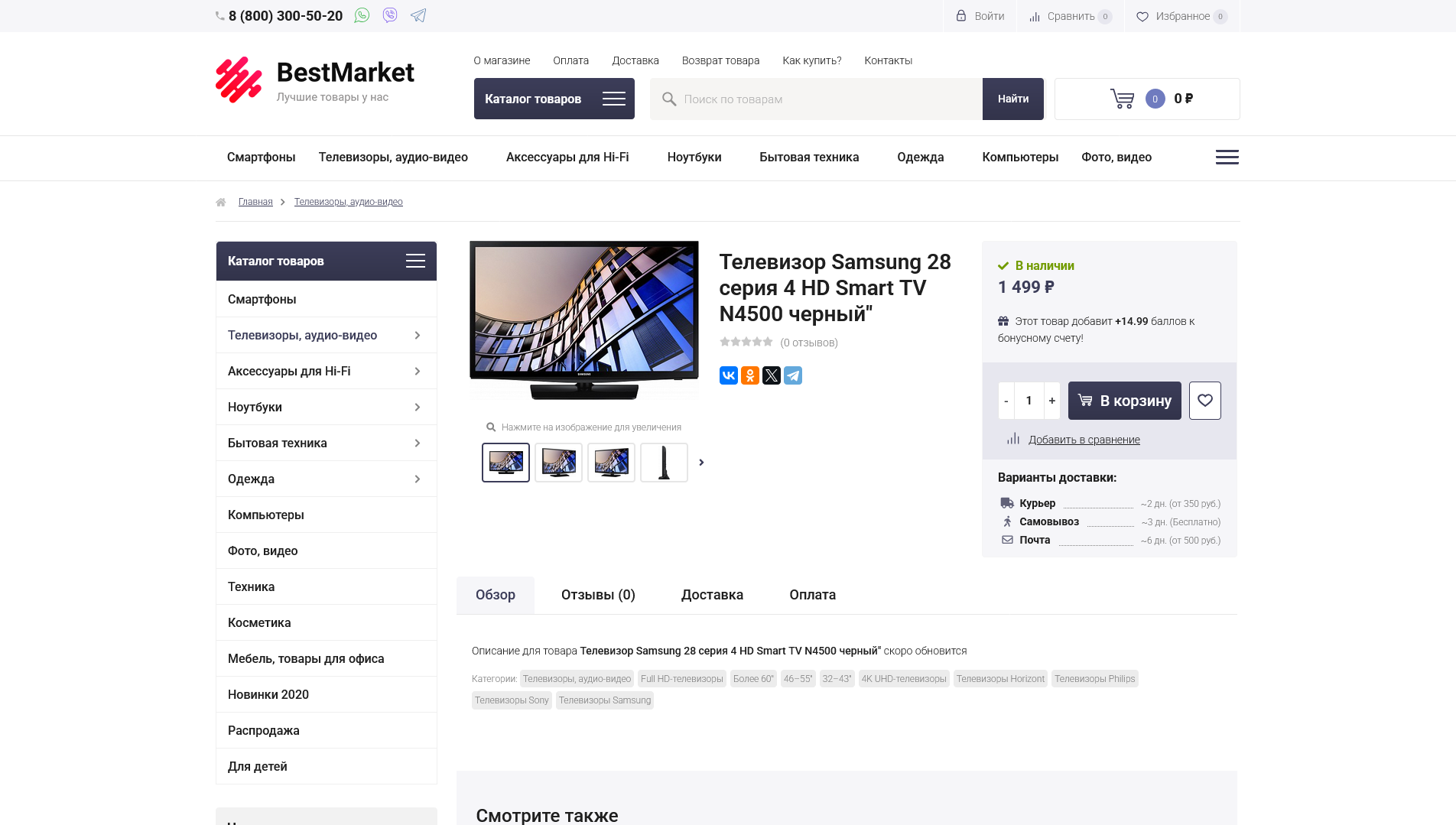Screen dimensions: 1456x825
Task: Select third product thumbnail
Action: click(611, 463)
